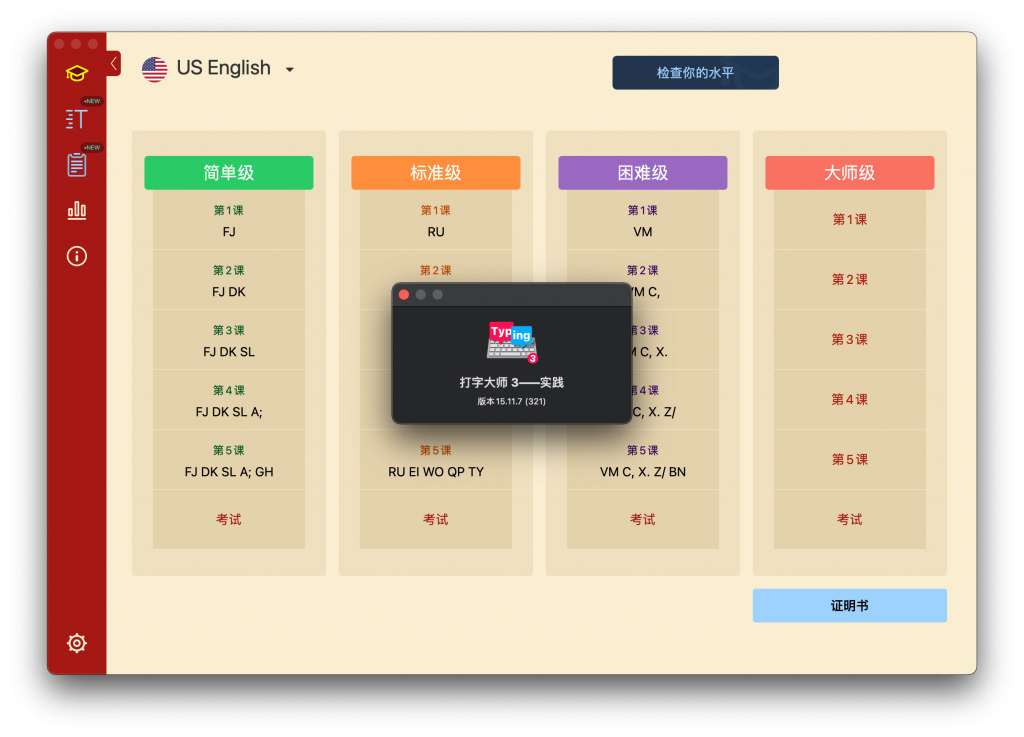The image size is (1024, 737).
Task: Start the 考试 exam in 困难级 column
Action: click(643, 520)
